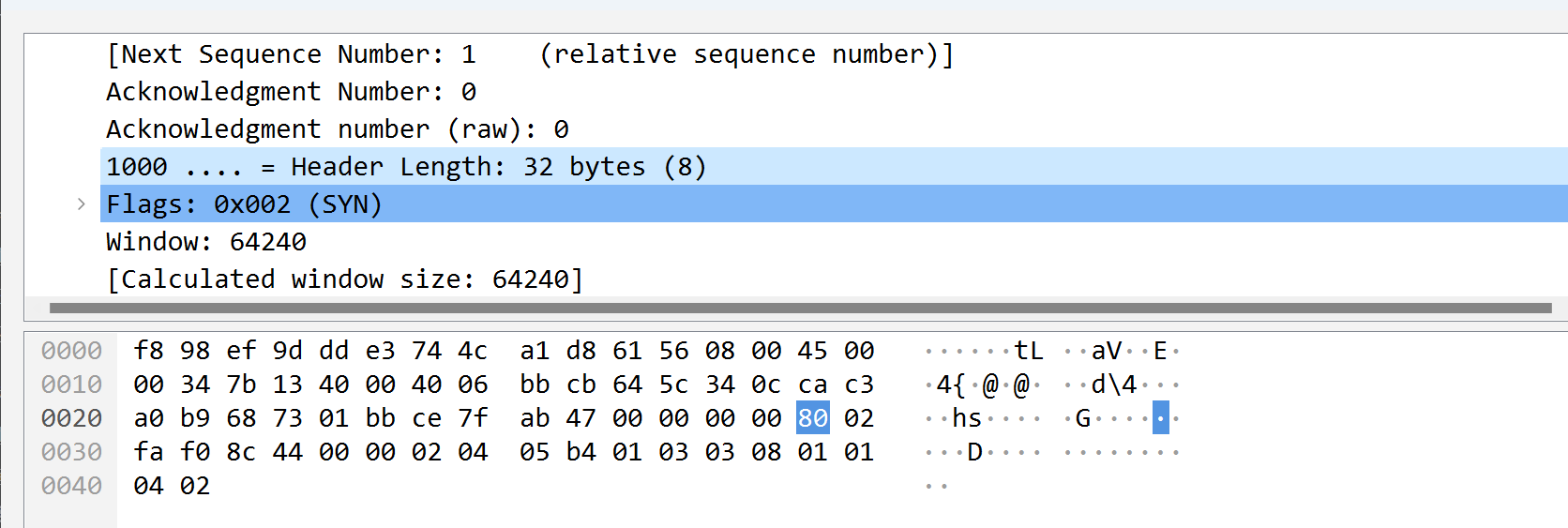Click ASCII text 4{ in row 0010
Screen dimensions: 1568x528
point(951,384)
